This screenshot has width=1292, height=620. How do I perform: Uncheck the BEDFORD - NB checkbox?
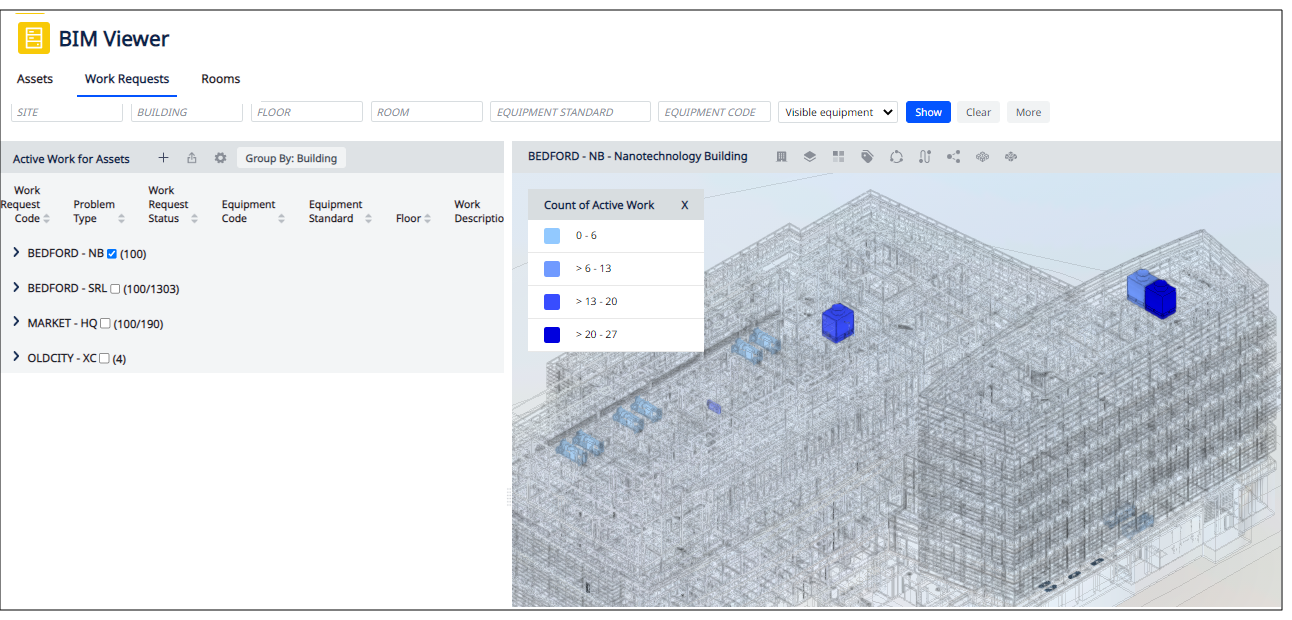pos(112,254)
